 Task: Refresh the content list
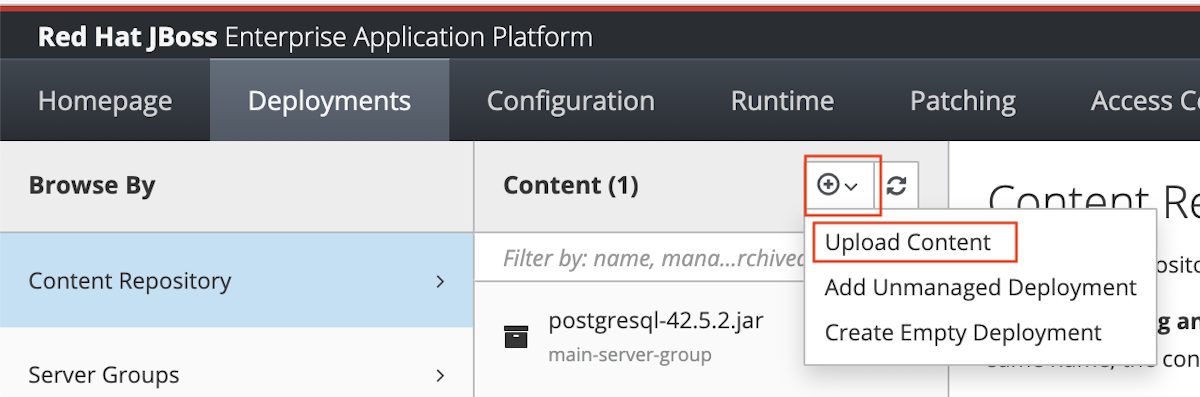pos(897,185)
